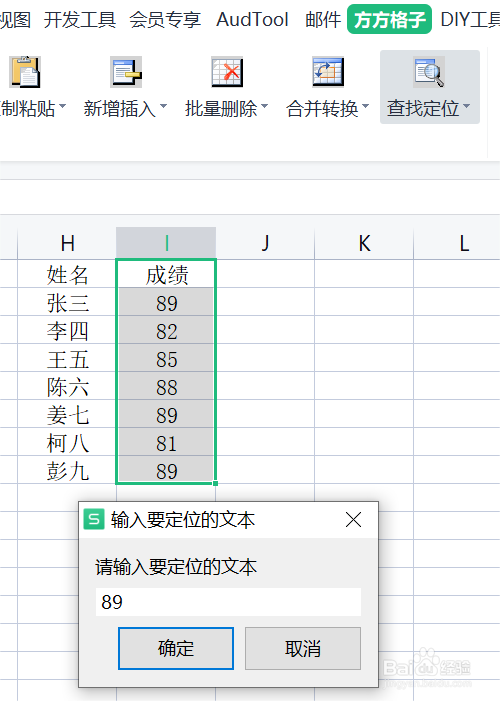
Task: Close the 输入要定位的文本 dialog
Action: tap(353, 519)
